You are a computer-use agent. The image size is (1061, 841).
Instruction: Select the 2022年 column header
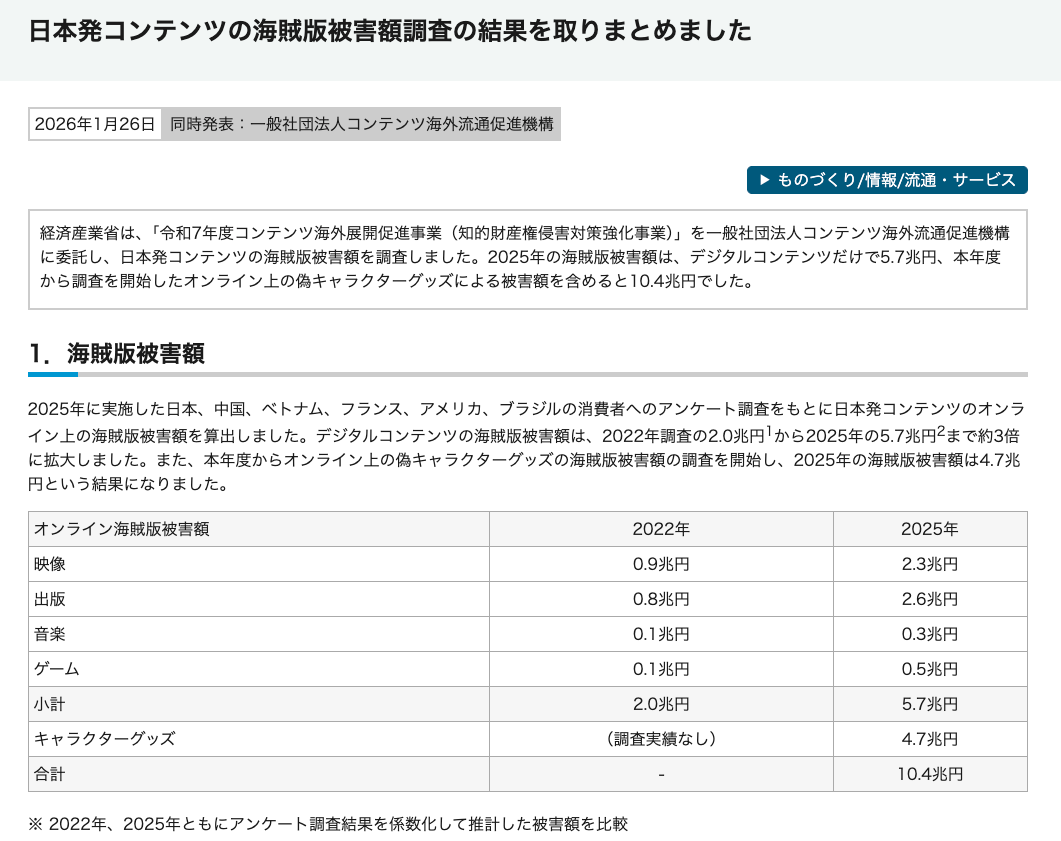pyautogui.click(x=660, y=529)
